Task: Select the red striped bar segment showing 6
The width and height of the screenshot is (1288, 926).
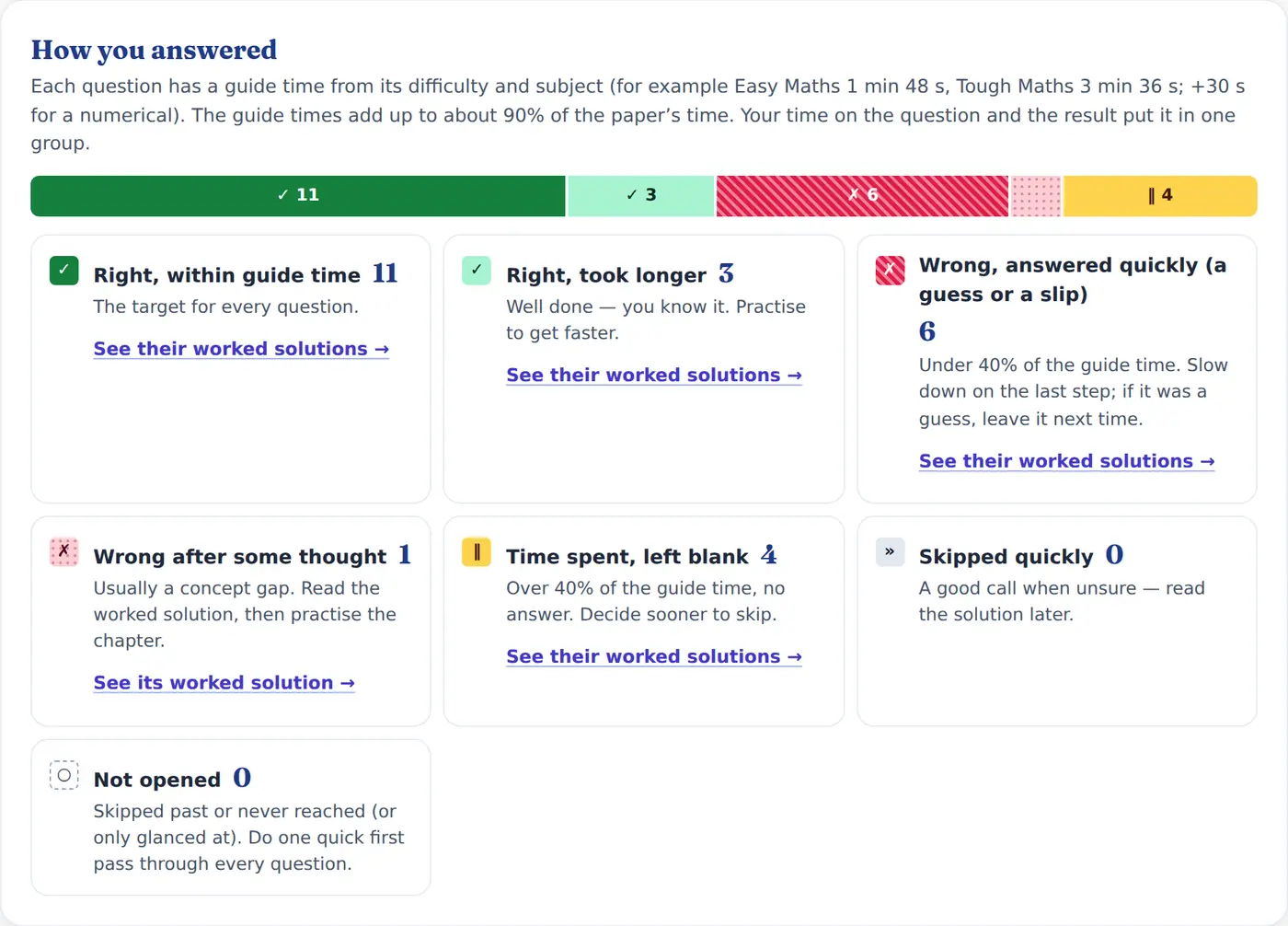Action: pyautogui.click(x=863, y=196)
